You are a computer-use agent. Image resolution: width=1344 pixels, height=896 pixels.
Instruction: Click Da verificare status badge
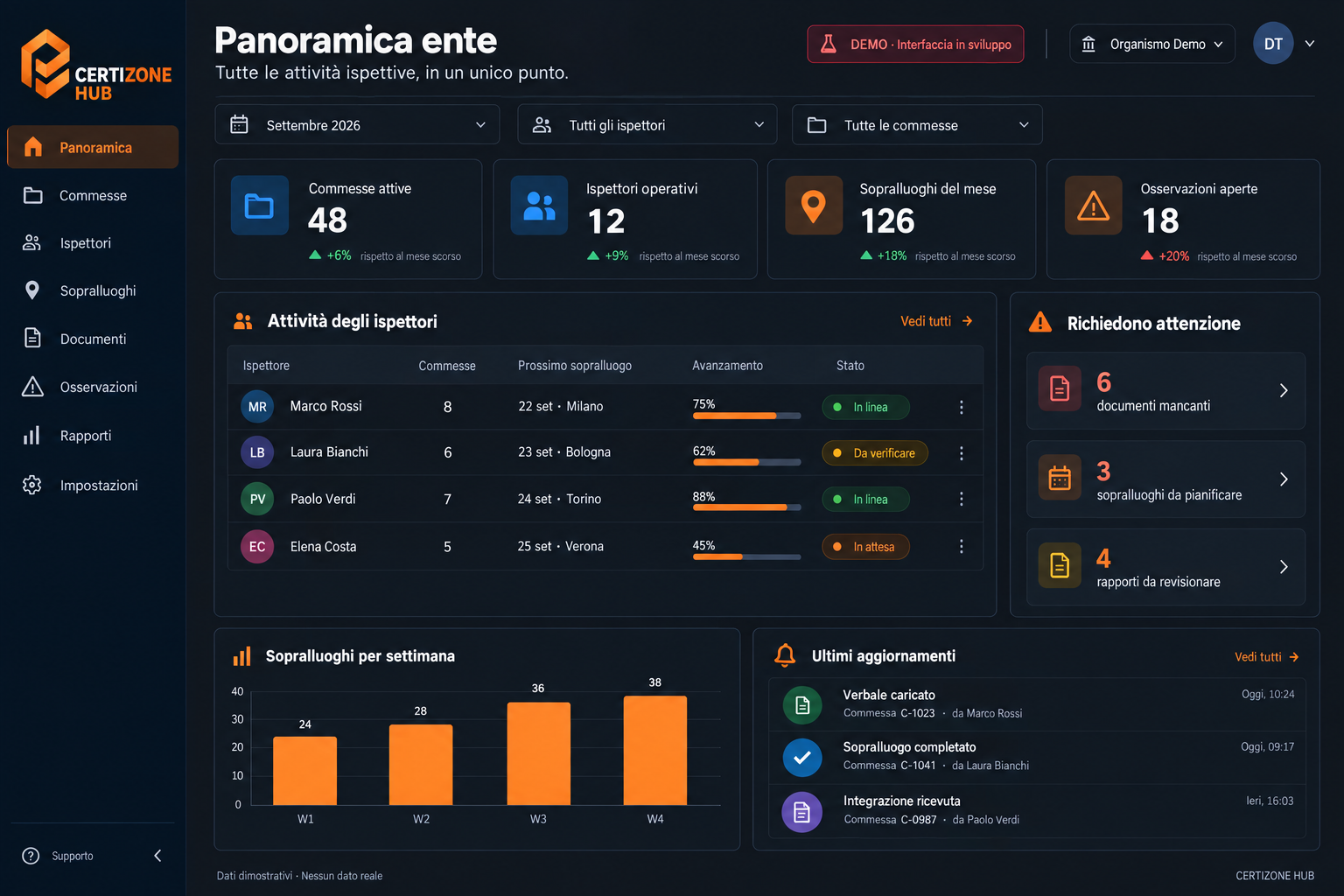coord(875,453)
